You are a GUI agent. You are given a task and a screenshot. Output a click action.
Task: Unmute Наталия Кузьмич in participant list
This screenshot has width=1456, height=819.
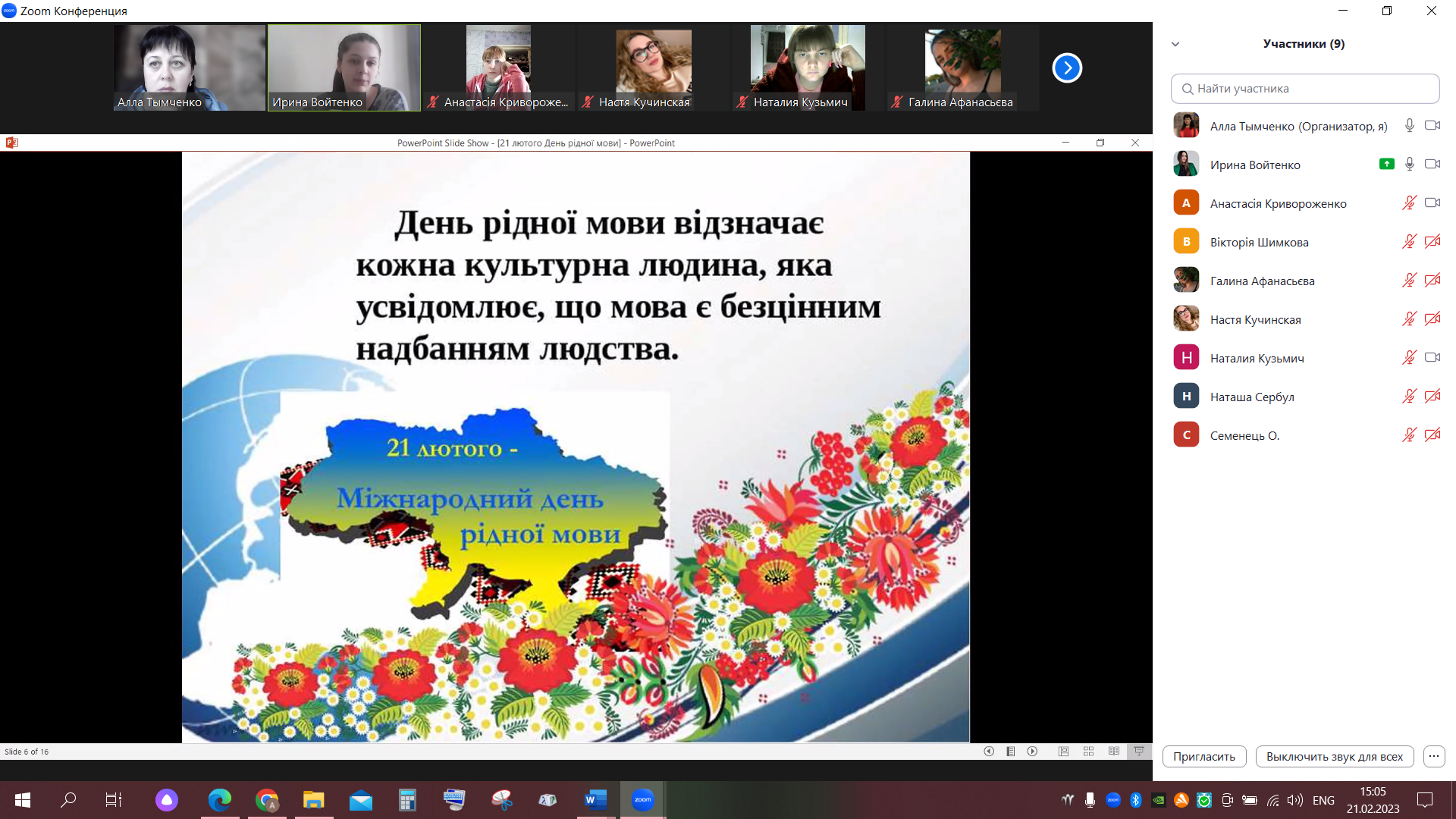(x=1409, y=358)
